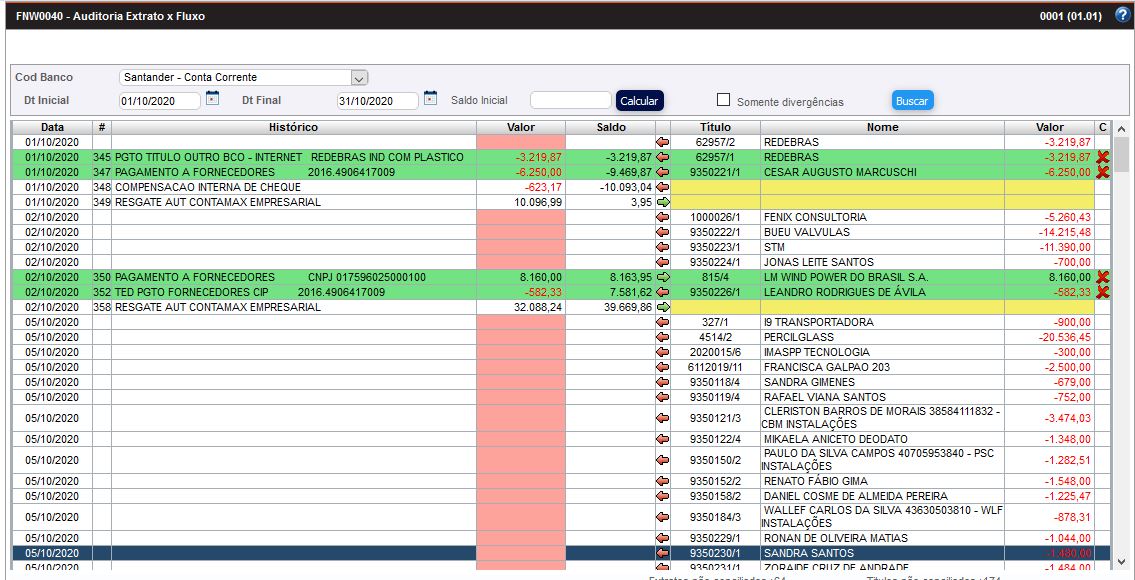The width and height of the screenshot is (1135, 580).
Task: Click red X on REDEBRAS 62957/1 row
Action: click(1103, 157)
